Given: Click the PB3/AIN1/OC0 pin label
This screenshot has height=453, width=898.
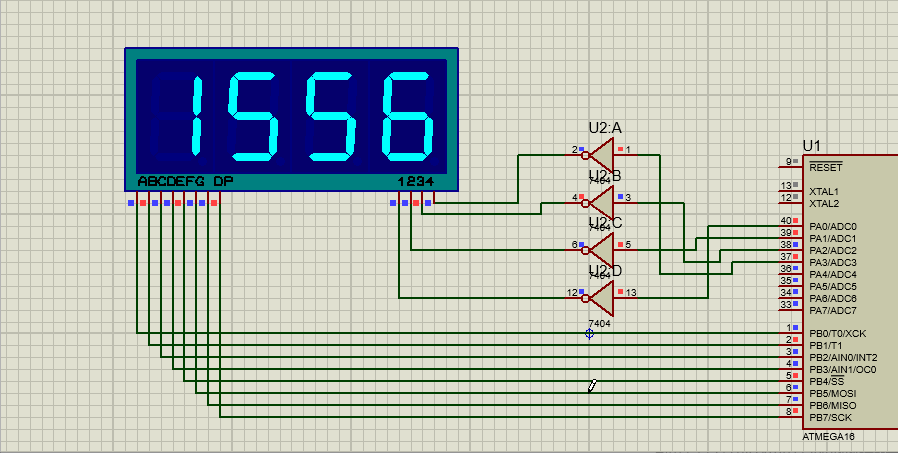Looking at the screenshot, I should tap(842, 370).
